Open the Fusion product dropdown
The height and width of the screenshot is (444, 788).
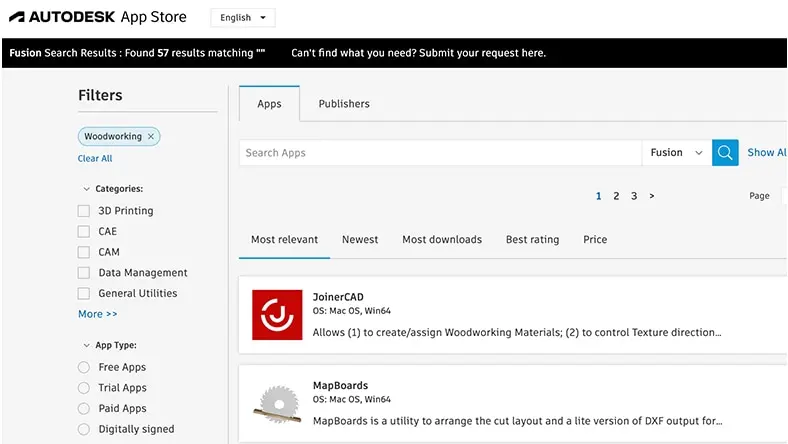[x=676, y=152]
